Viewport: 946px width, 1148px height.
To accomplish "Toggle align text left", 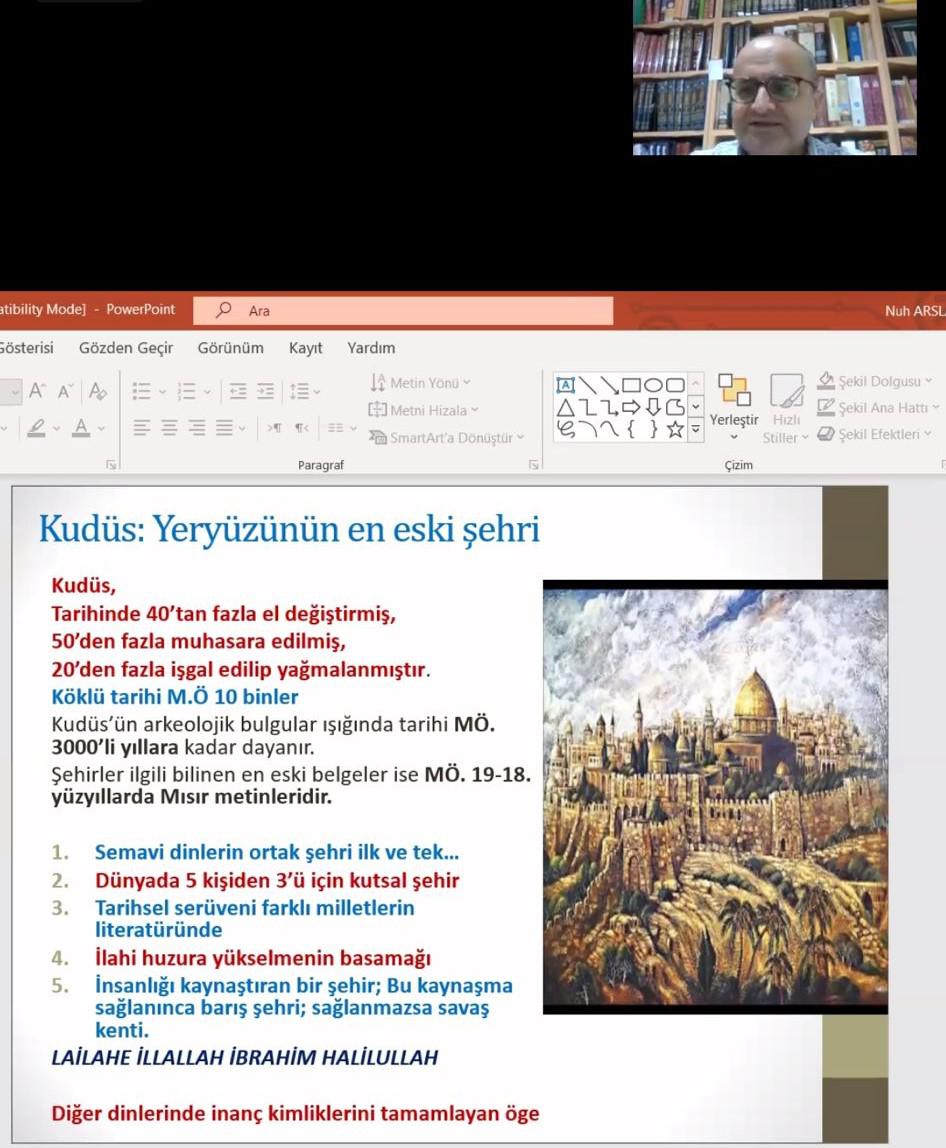I will pos(142,428).
